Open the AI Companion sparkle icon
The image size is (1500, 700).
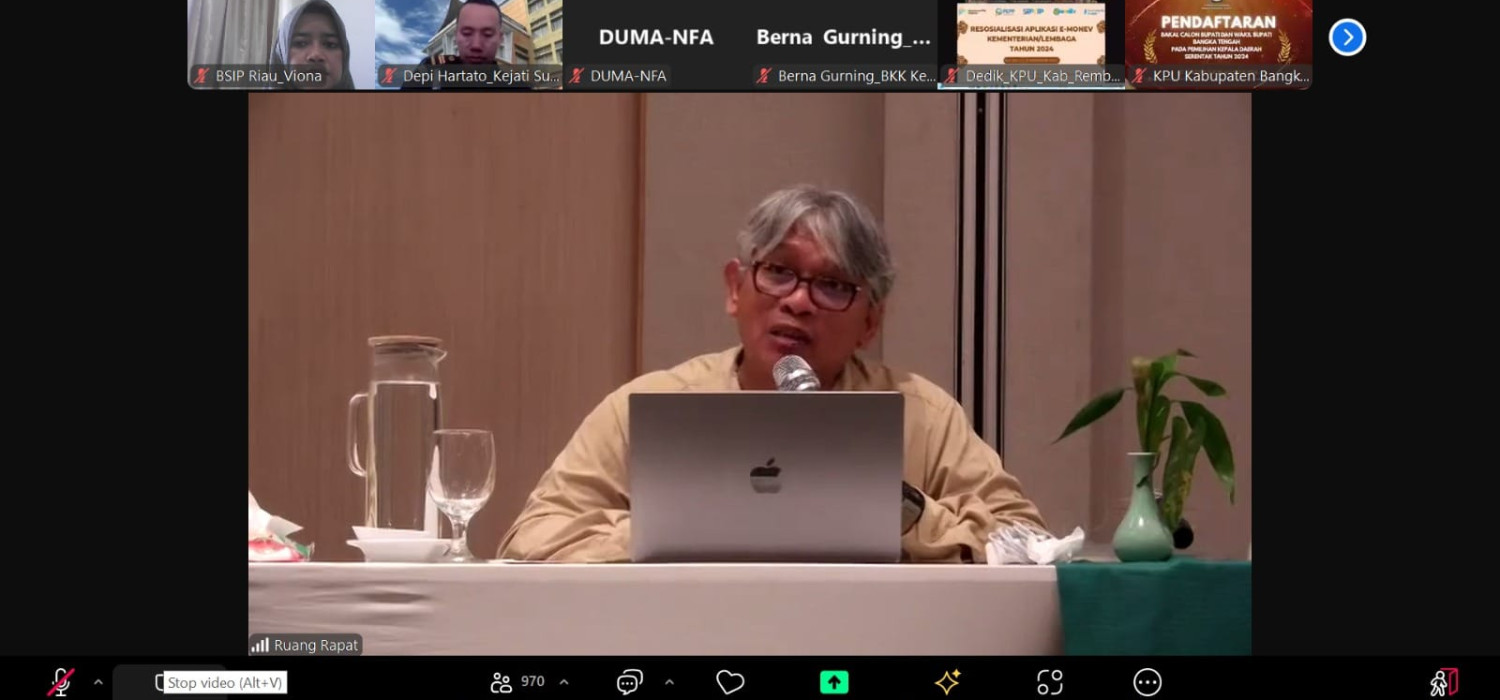(x=947, y=682)
